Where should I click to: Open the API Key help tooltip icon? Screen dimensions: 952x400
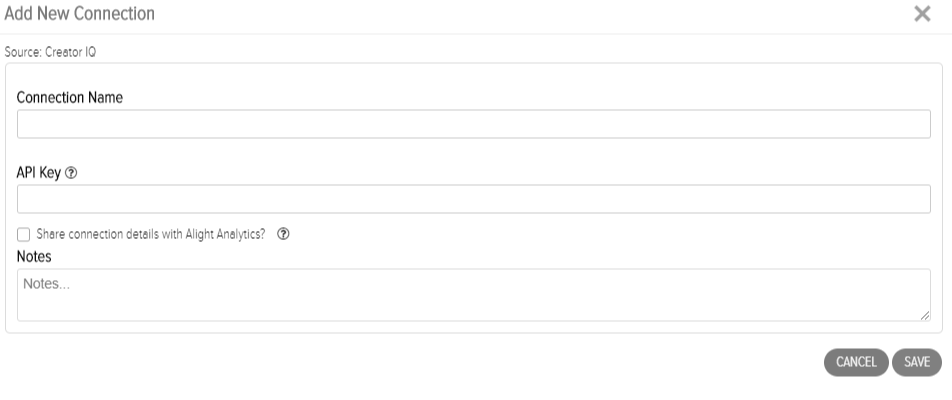click(x=71, y=174)
